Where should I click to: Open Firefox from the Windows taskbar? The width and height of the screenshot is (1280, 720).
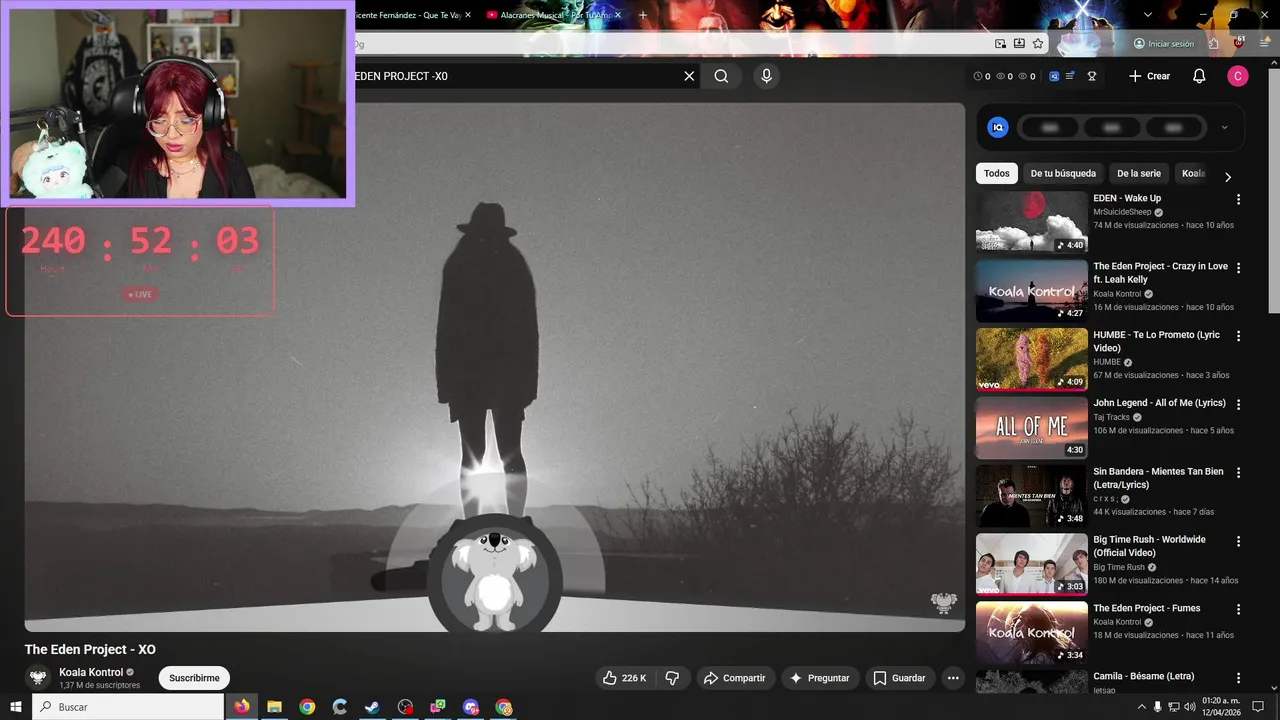point(242,707)
